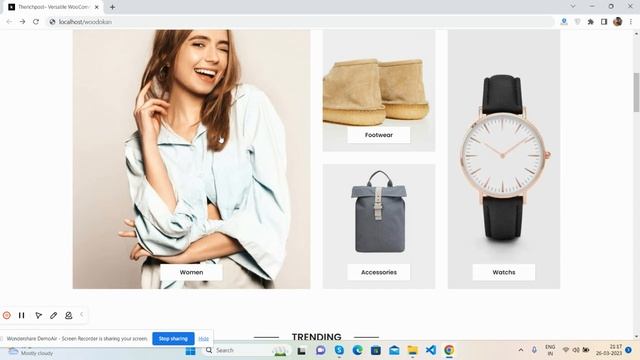The height and width of the screenshot is (360, 640).
Task: Open the Mail app from taskbar
Action: [394, 350]
